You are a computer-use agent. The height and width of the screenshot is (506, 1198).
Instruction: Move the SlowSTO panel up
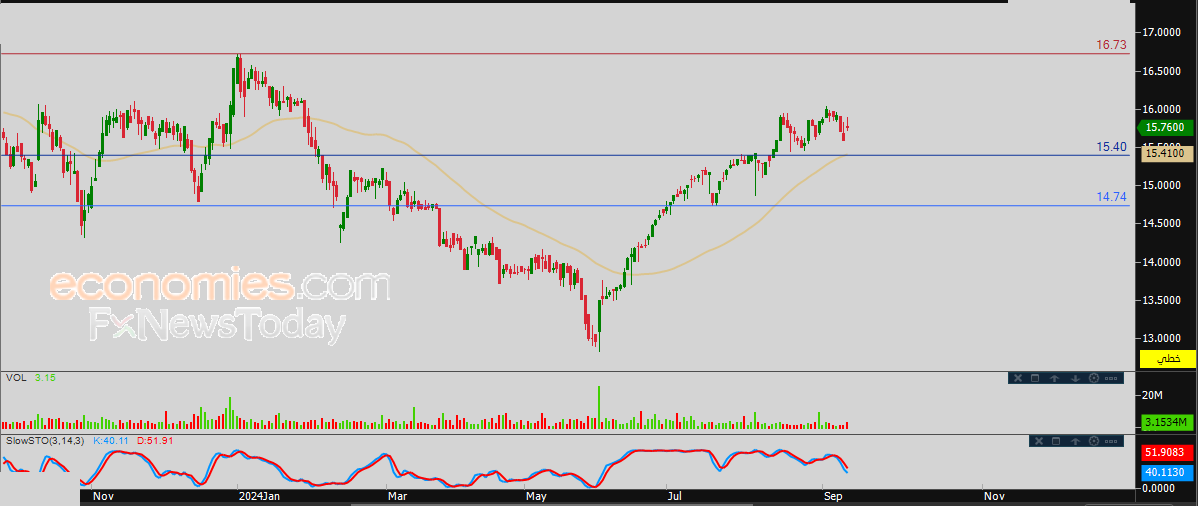coord(1075,441)
